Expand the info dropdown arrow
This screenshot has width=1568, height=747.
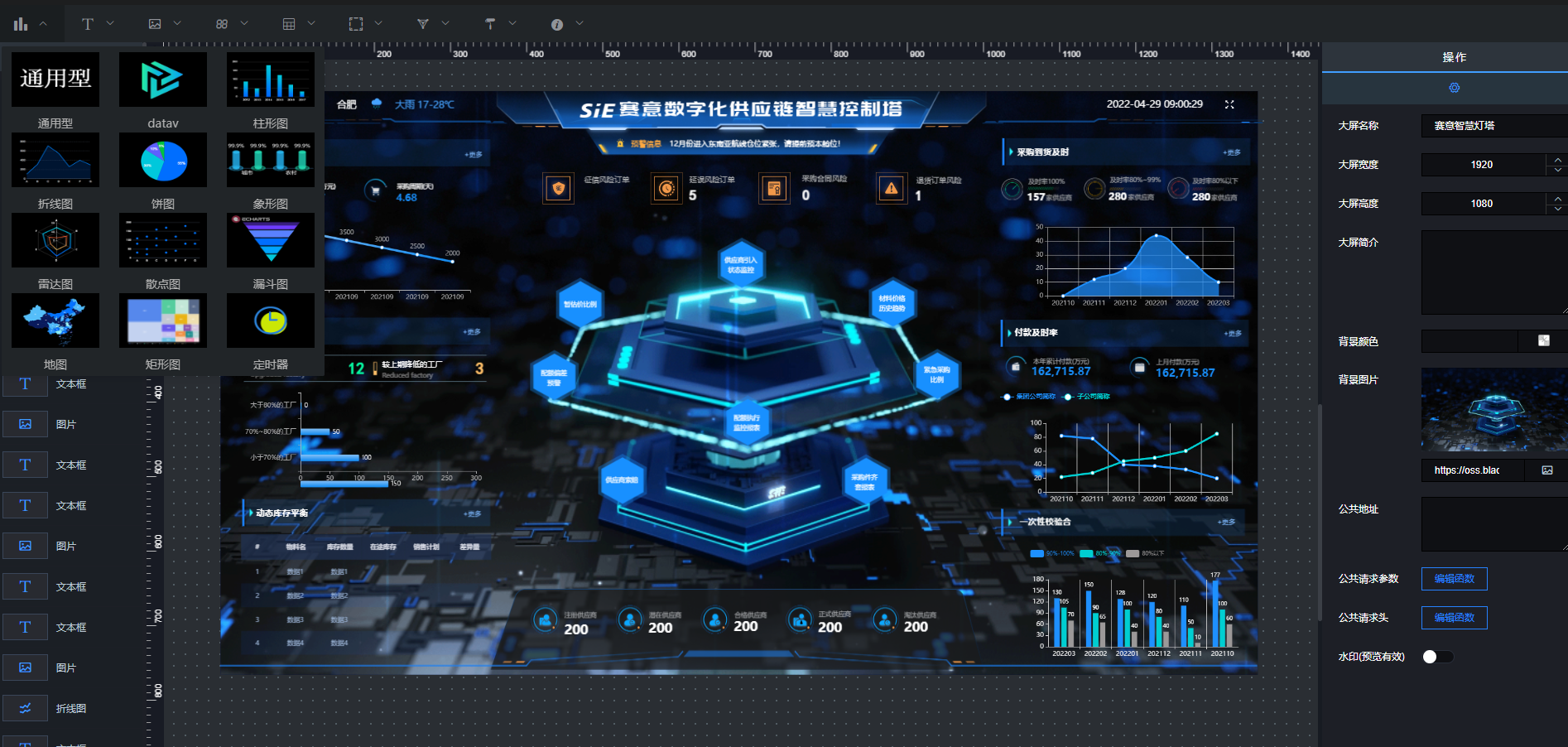[580, 24]
